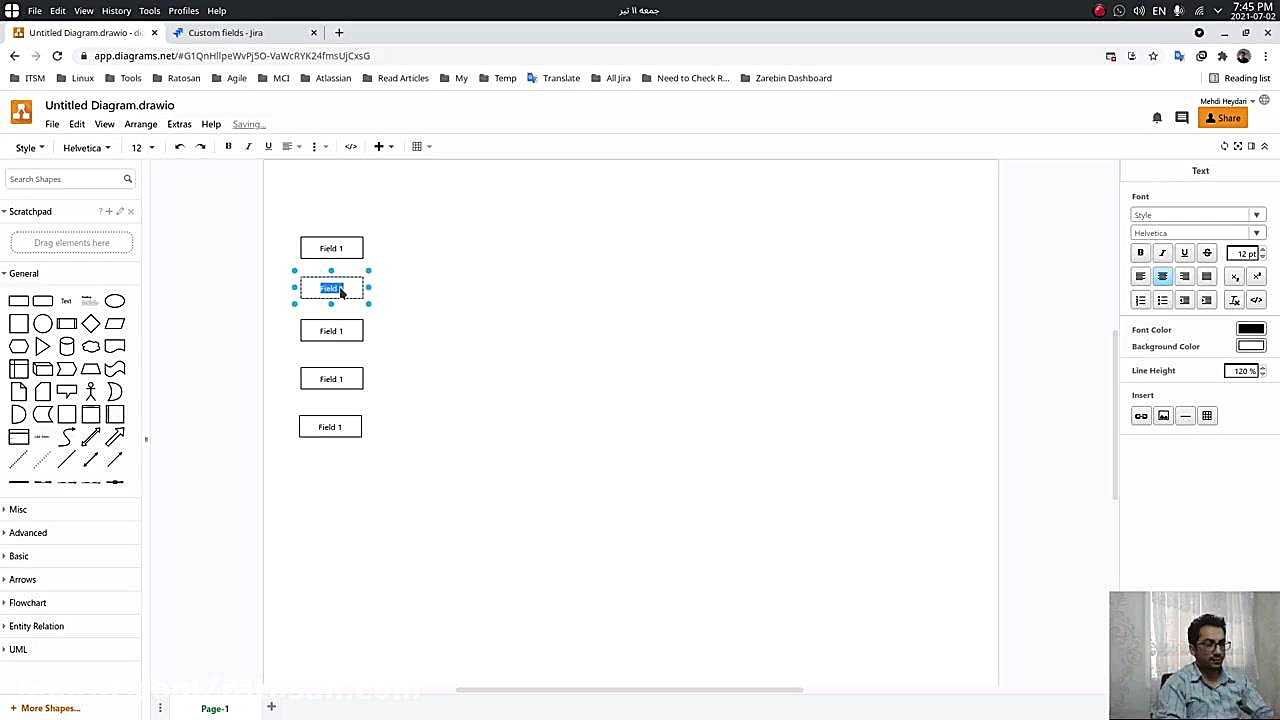
Task: Apply superscript formatting
Action: [1257, 276]
